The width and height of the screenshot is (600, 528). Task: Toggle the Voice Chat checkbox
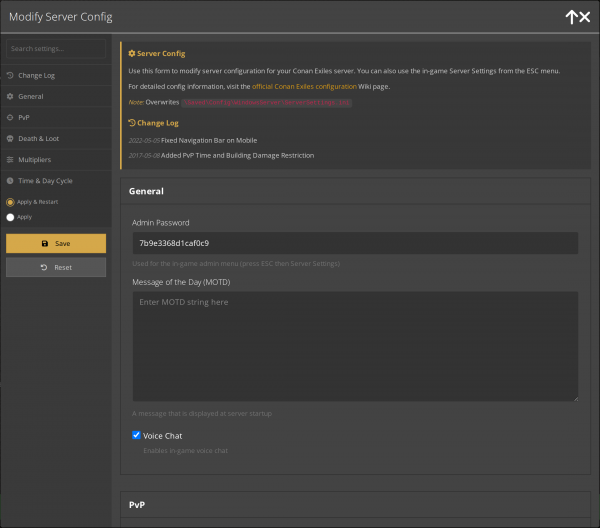click(x=136, y=435)
